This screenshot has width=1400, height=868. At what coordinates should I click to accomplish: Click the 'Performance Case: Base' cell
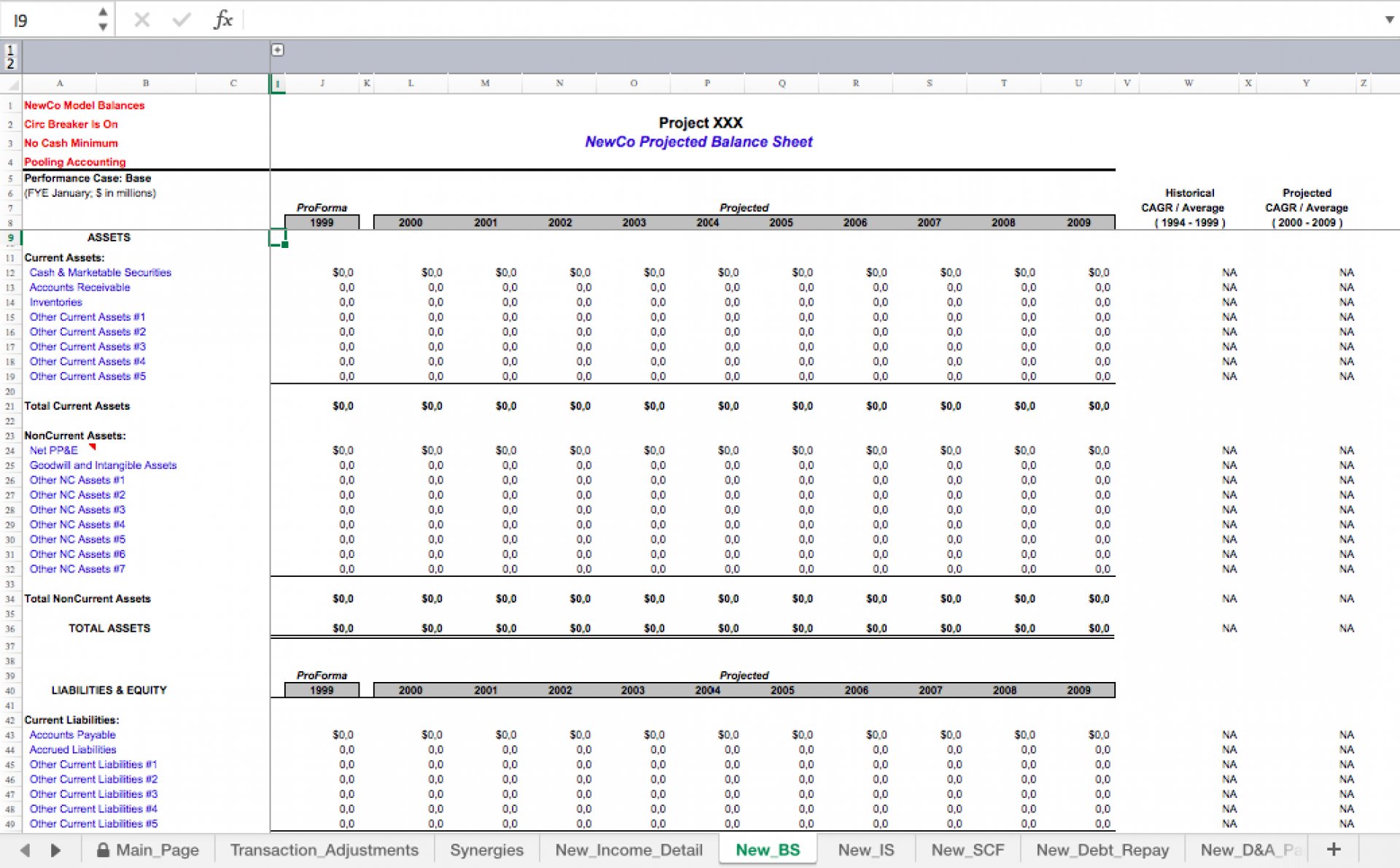[x=87, y=178]
